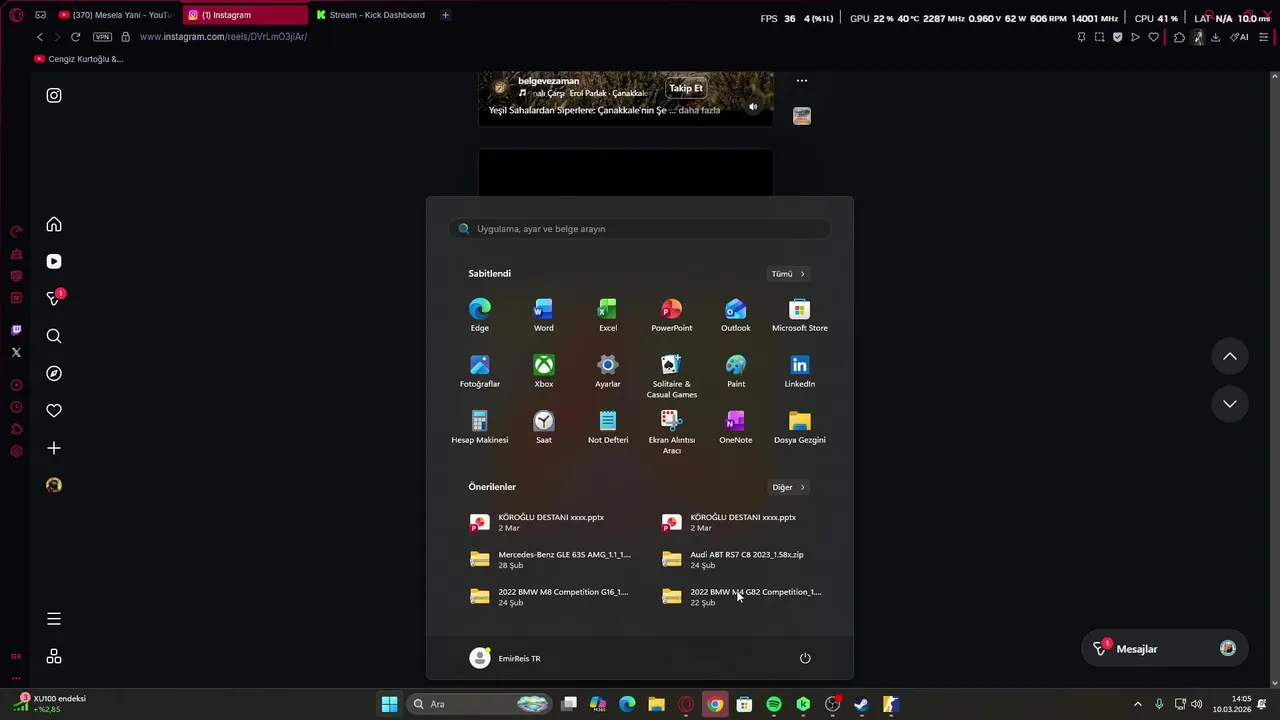Open Microsoft Store pinned app
Viewport: 1280px width, 720px height.
[800, 315]
